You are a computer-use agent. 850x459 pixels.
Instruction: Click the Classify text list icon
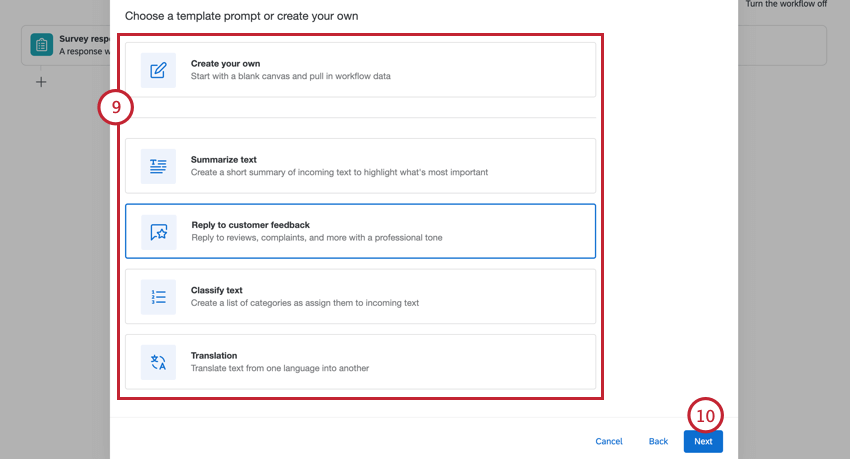coord(158,297)
